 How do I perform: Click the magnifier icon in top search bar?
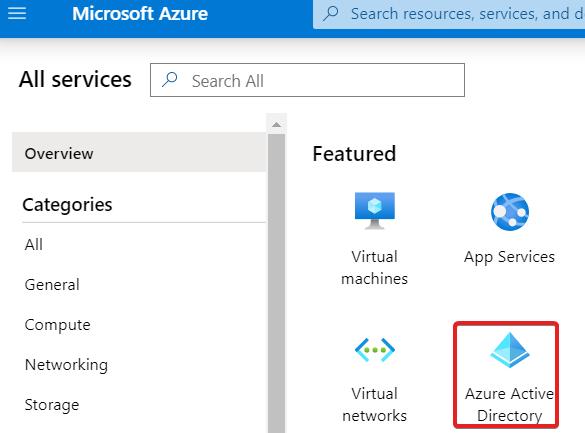click(331, 13)
